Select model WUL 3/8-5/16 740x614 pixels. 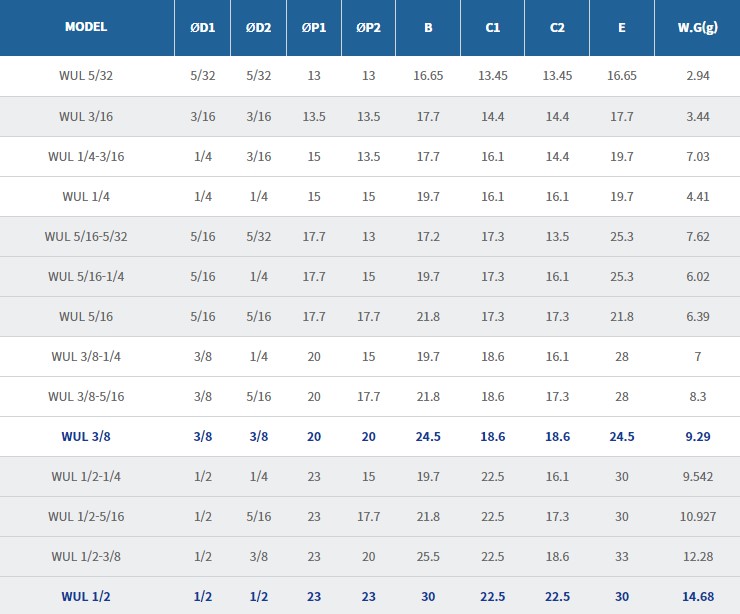(x=86, y=396)
